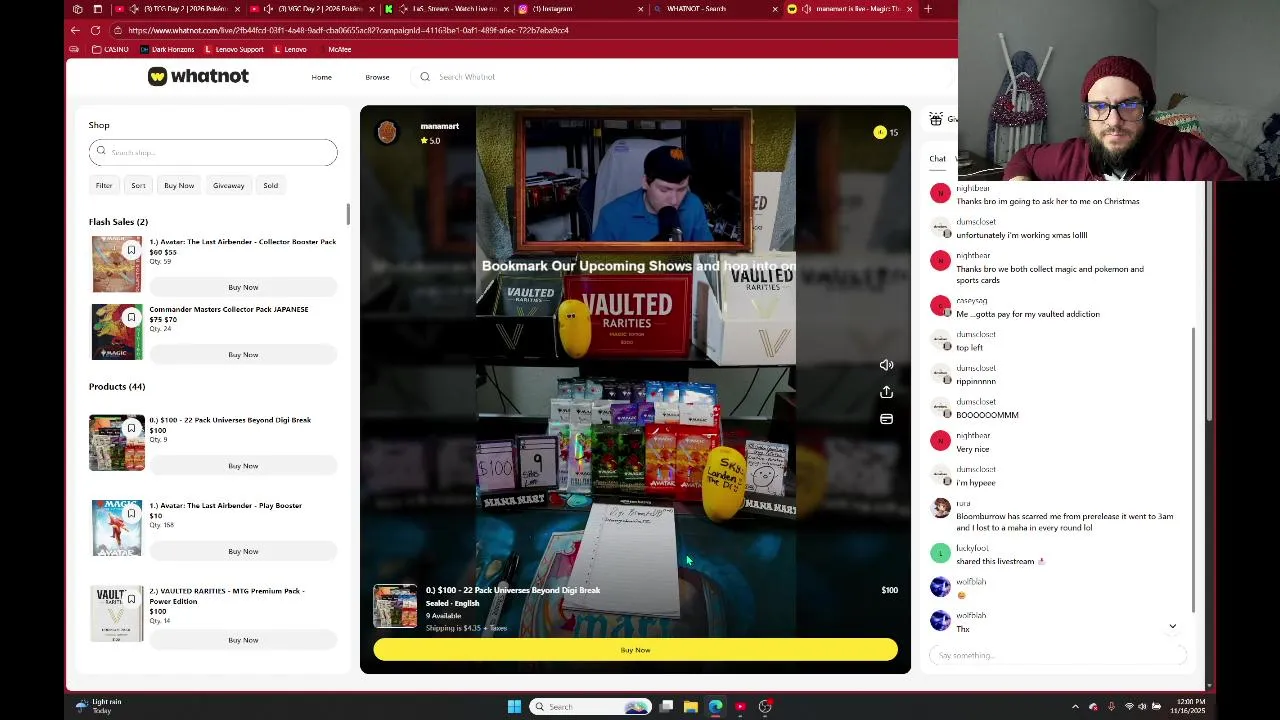1280x720 pixels.
Task: Switch to the WHATNOT - Search tab
Action: pyautogui.click(x=715, y=9)
